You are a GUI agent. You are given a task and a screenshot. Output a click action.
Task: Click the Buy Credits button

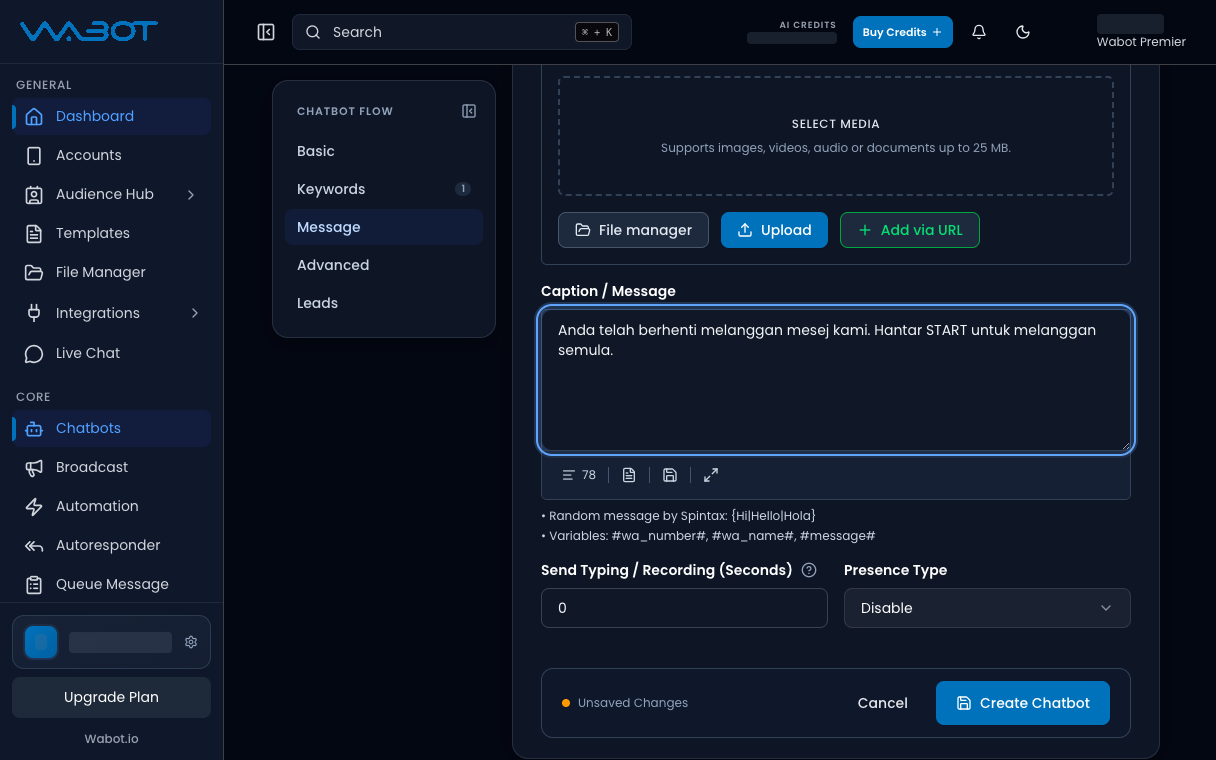[903, 32]
